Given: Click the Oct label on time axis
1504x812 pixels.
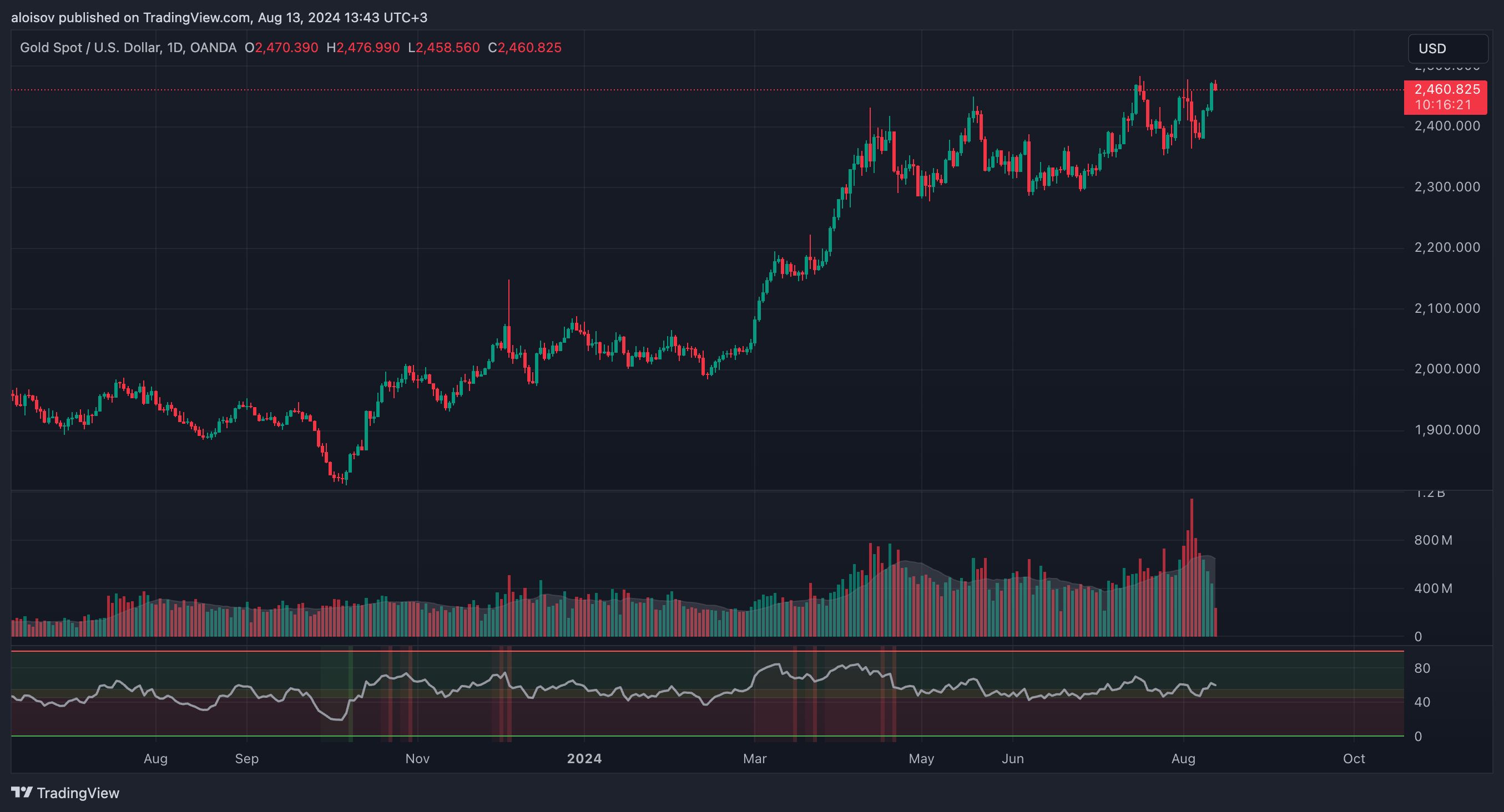Looking at the screenshot, I should point(1354,758).
